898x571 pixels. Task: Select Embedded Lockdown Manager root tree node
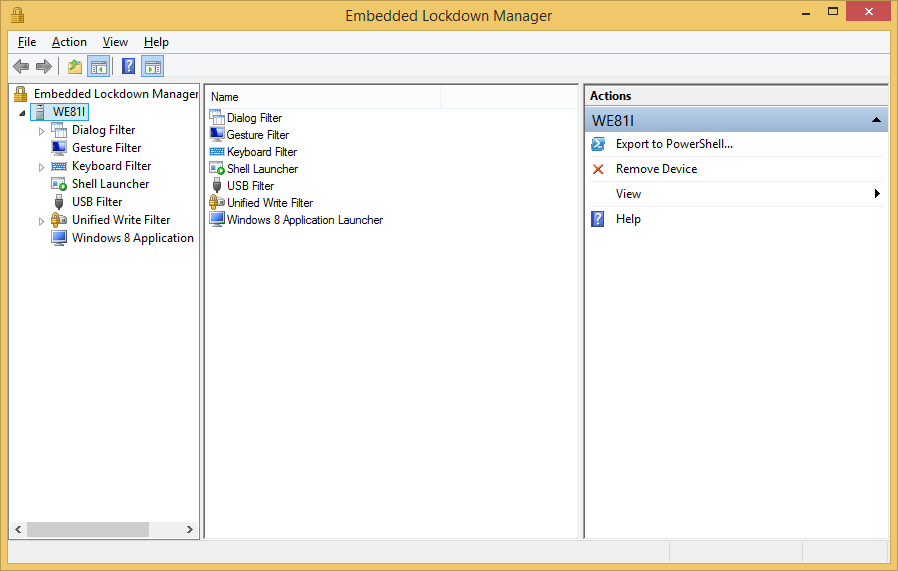click(116, 93)
